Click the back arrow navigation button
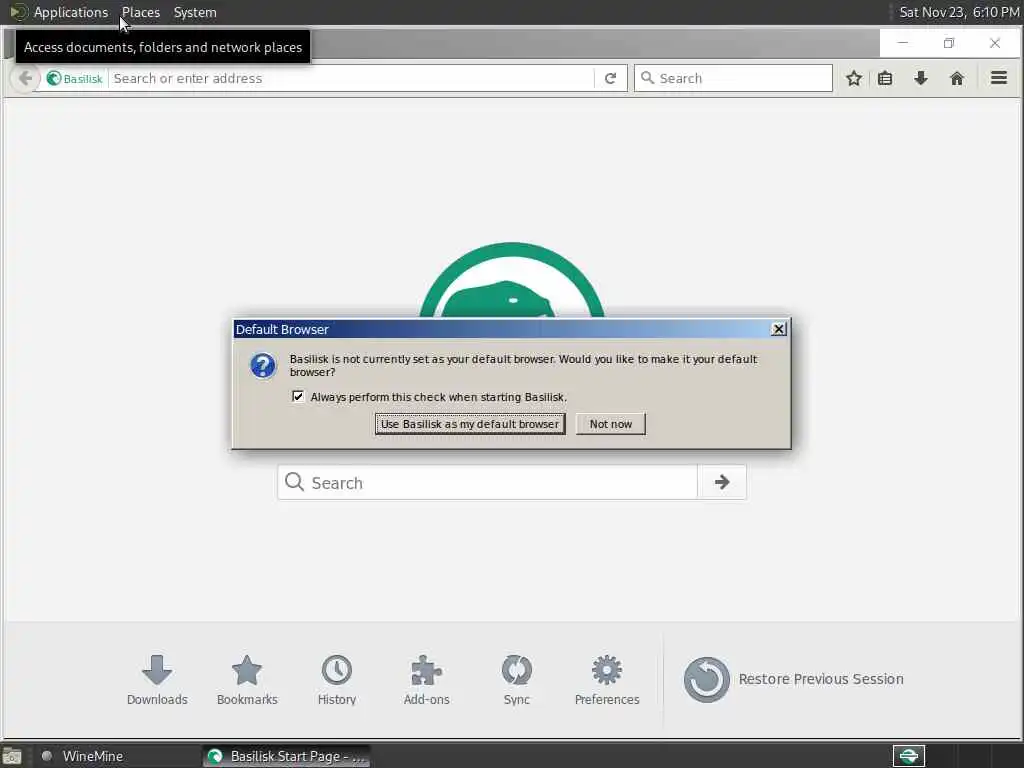This screenshot has height=768, width=1024. tap(25, 78)
